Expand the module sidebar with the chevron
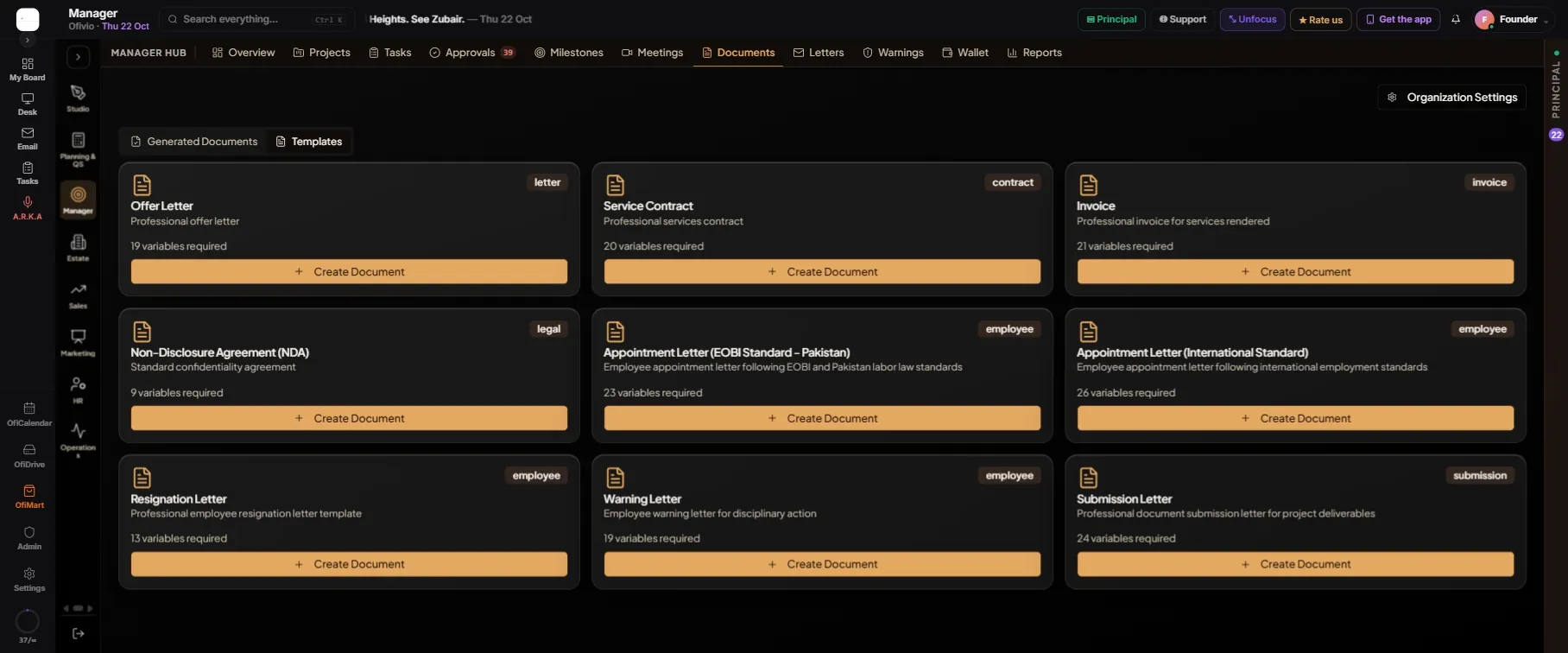Screen dimensions: 1568x653 [78, 57]
